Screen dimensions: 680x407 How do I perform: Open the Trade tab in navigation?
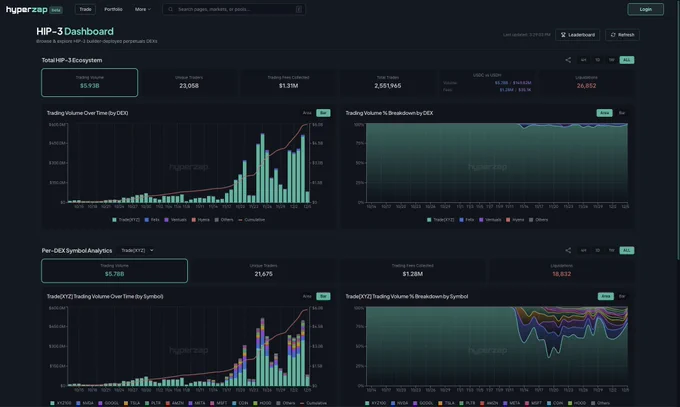click(85, 9)
